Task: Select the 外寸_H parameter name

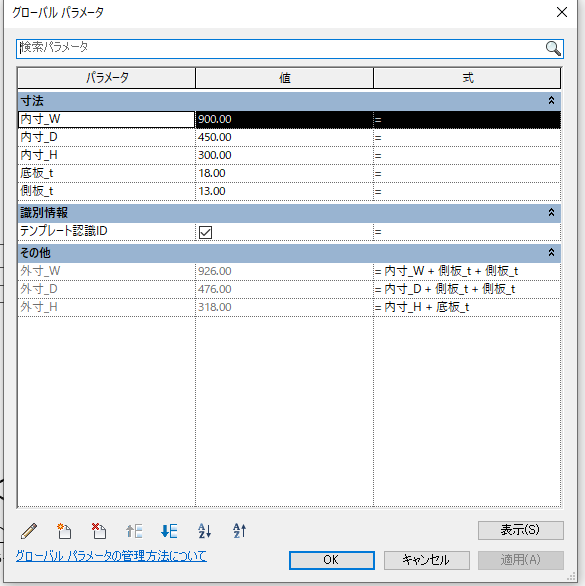Action: (107, 307)
